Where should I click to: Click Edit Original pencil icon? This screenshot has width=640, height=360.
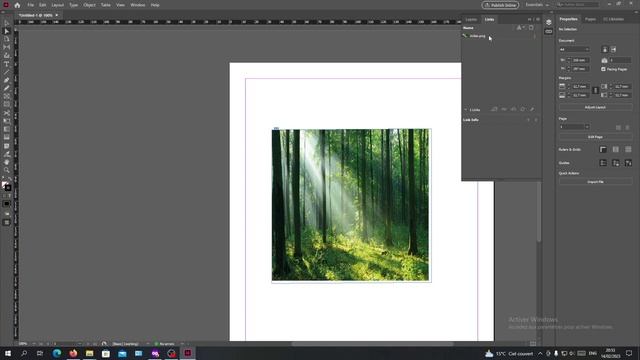click(x=532, y=109)
